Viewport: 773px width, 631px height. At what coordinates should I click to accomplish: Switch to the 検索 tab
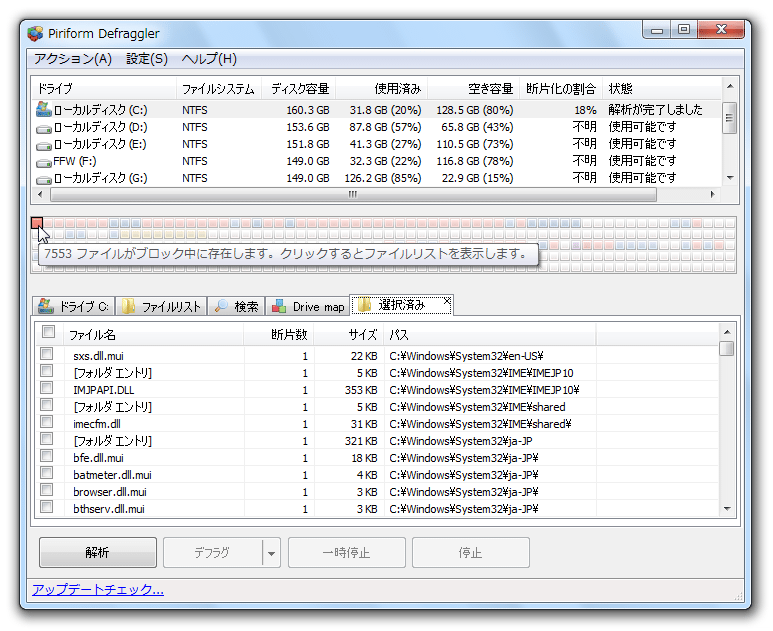[237, 306]
